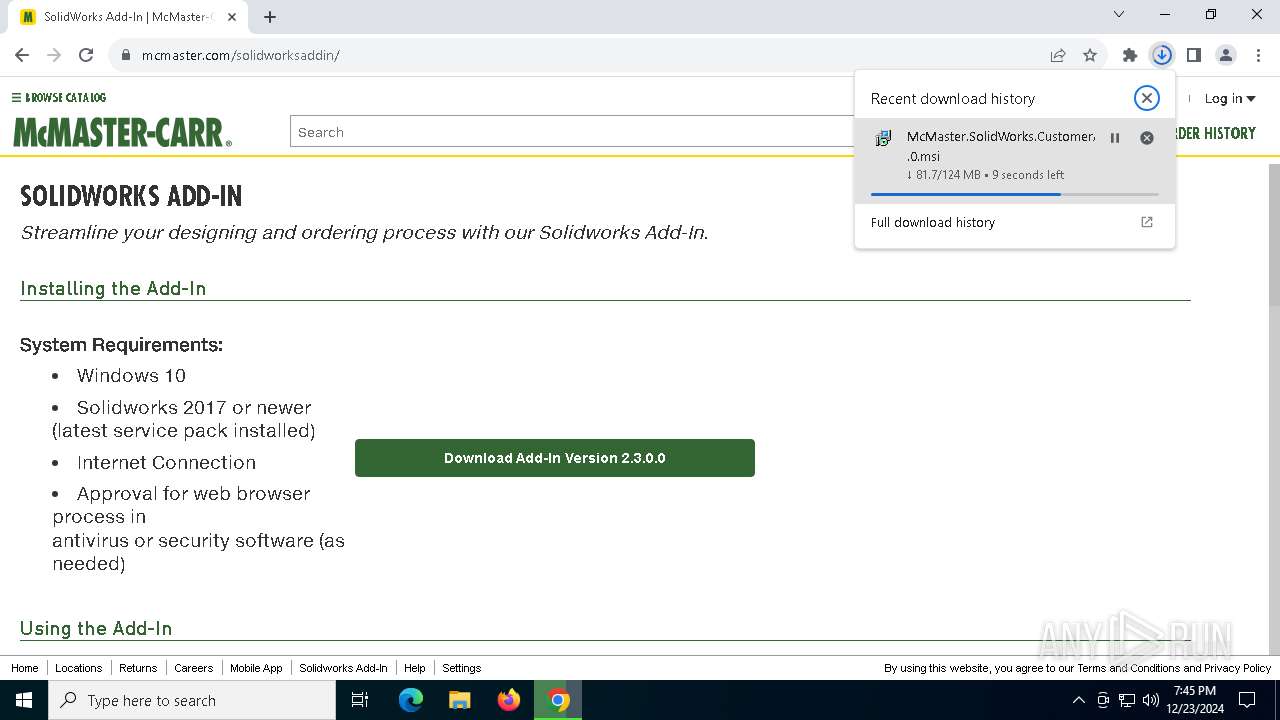The width and height of the screenshot is (1280, 720).
Task: Open the Returns footer link
Action: click(138, 668)
